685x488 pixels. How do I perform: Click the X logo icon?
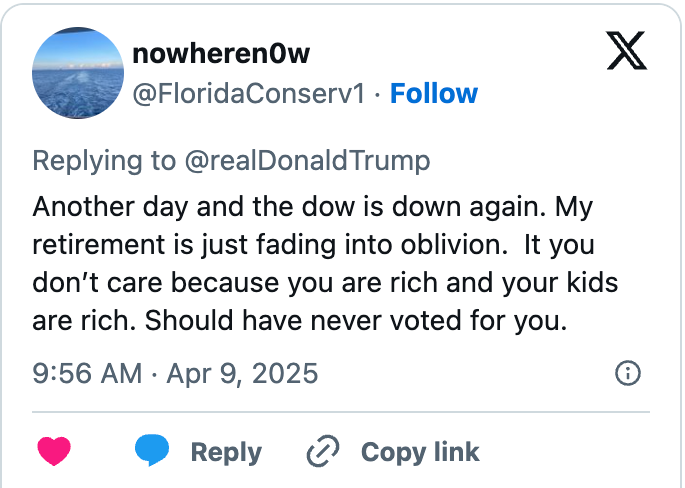(x=627, y=51)
